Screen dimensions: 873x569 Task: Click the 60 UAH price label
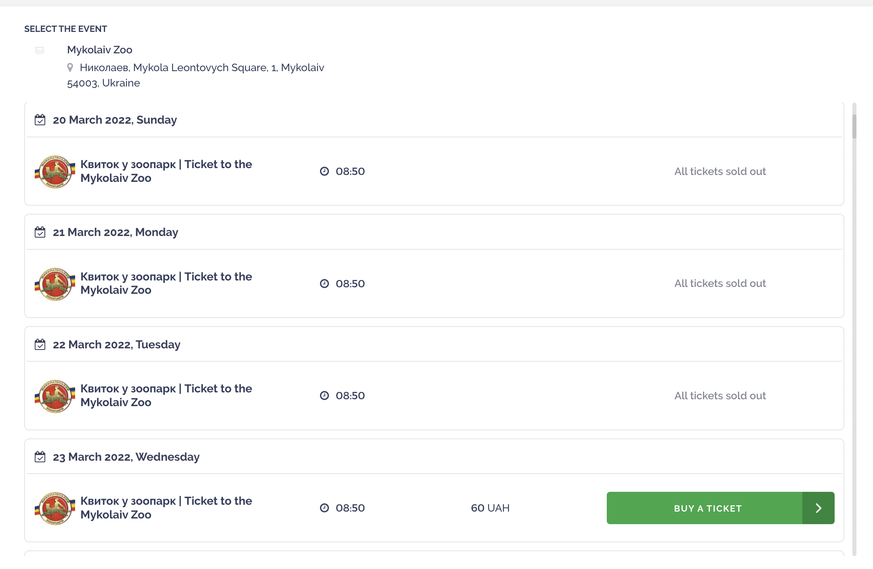(490, 508)
